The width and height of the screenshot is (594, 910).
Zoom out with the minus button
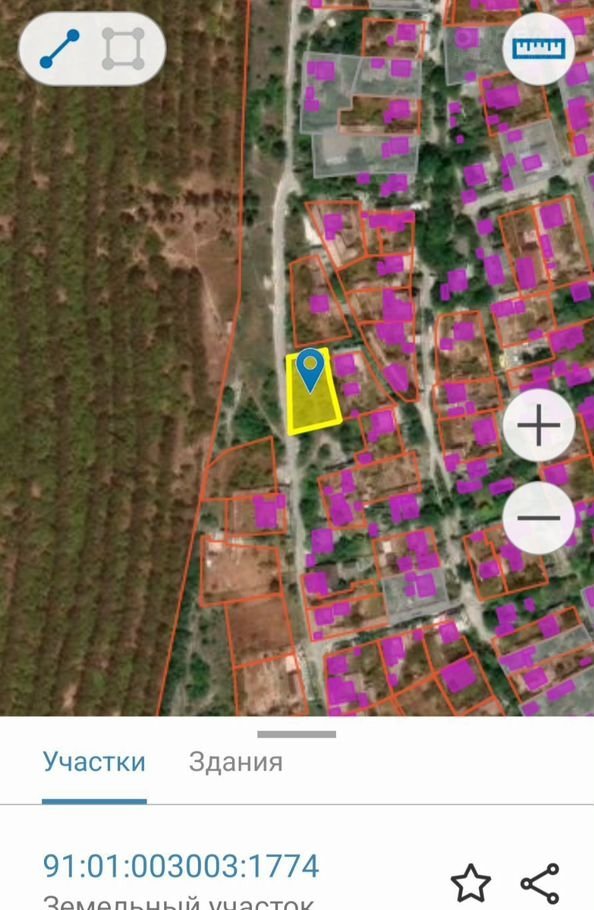538,517
